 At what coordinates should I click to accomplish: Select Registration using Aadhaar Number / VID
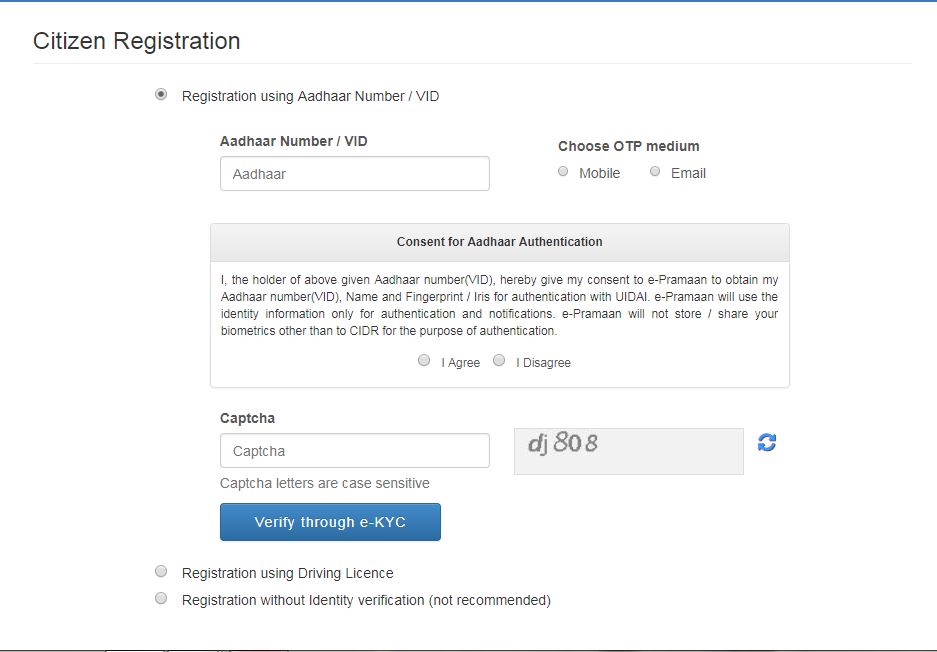tap(161, 95)
